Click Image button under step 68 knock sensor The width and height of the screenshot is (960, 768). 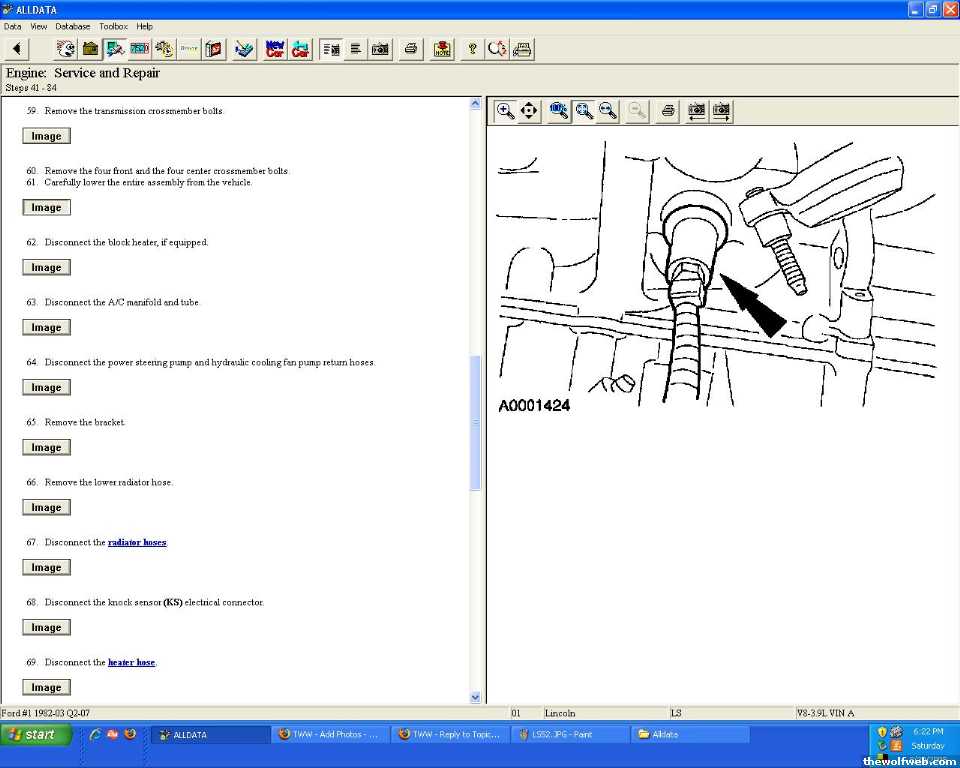click(x=46, y=628)
